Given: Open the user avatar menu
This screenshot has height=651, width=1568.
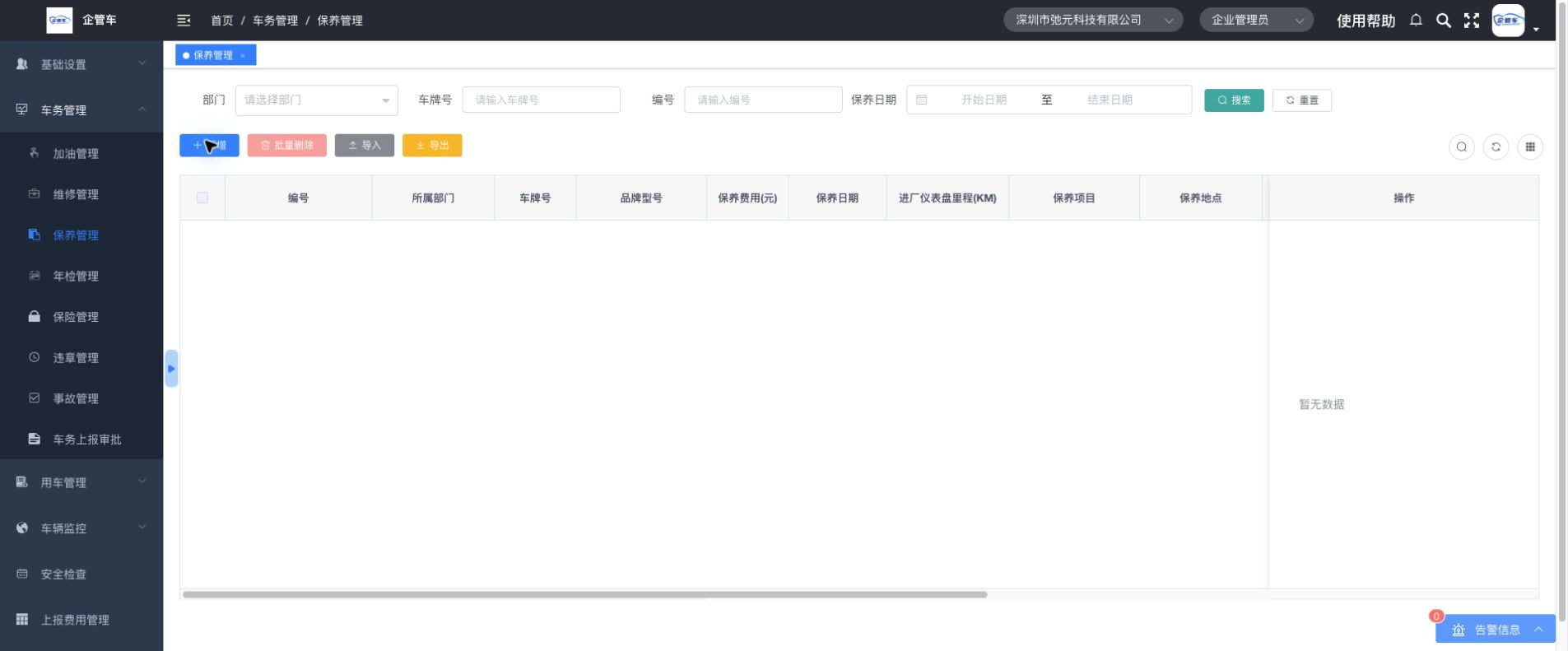Looking at the screenshot, I should pos(1508,21).
